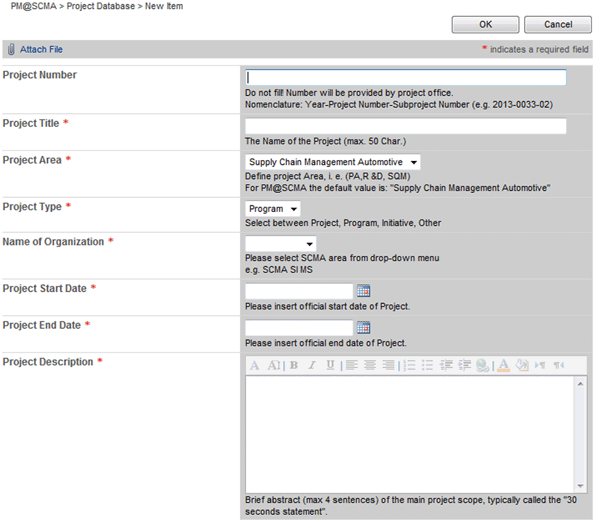Open the font color picker

tap(503, 365)
